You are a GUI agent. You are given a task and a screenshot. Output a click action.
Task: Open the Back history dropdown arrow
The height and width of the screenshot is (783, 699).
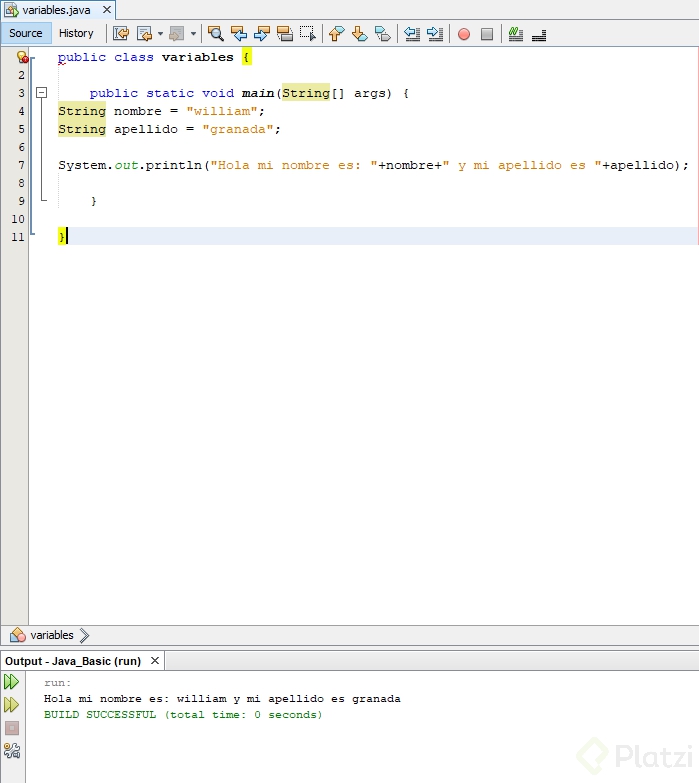pyautogui.click(x=160, y=34)
